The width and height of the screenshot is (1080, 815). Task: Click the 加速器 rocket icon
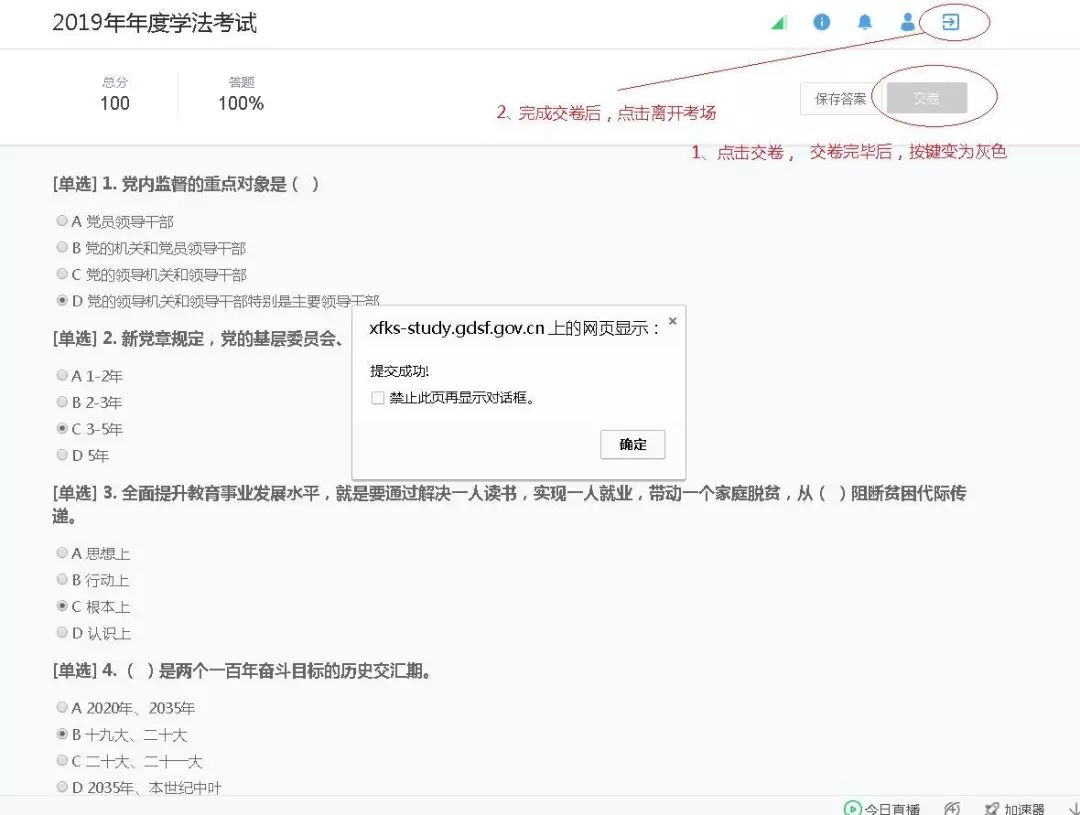point(990,806)
